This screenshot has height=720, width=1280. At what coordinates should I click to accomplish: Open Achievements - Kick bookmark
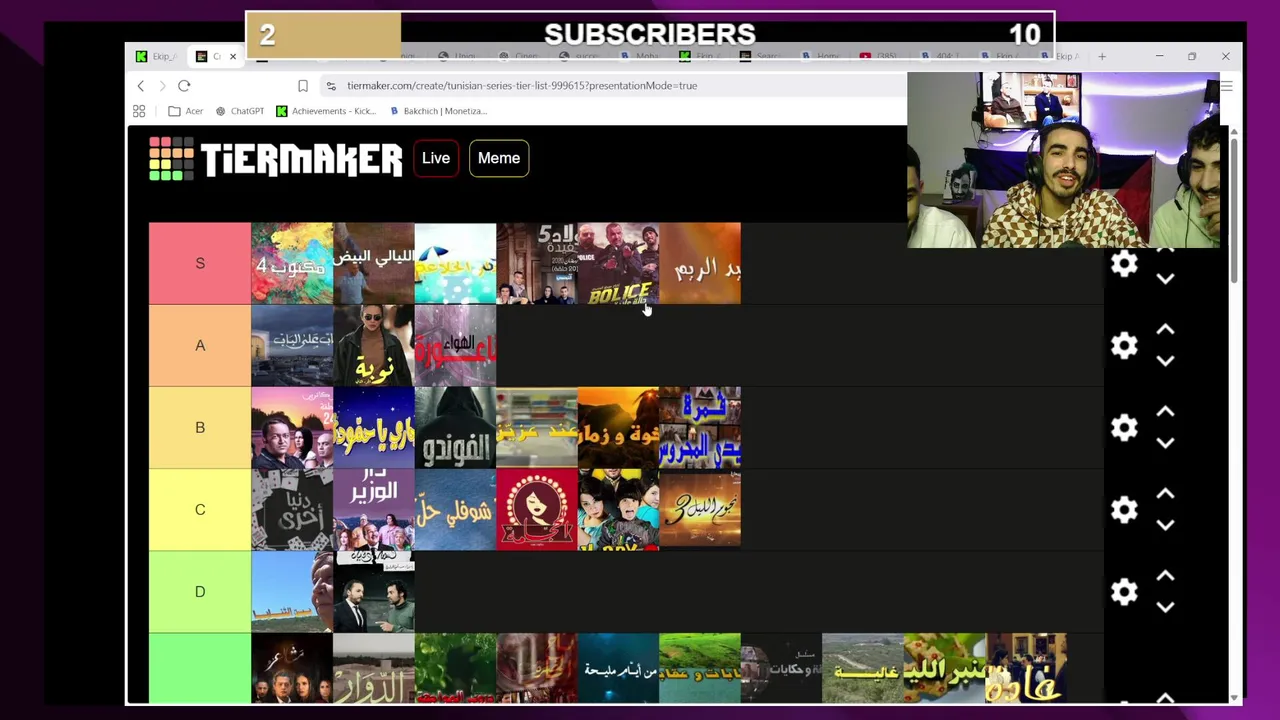tap(326, 111)
